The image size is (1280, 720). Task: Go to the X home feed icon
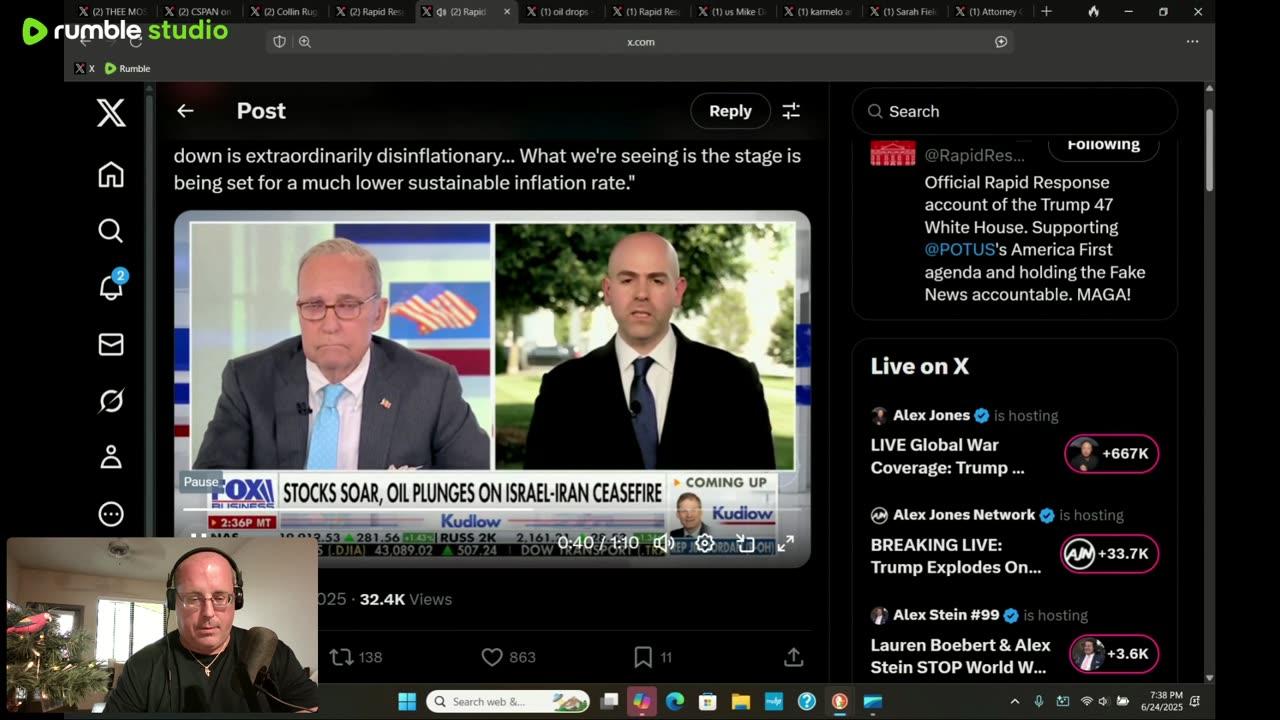tap(111, 174)
